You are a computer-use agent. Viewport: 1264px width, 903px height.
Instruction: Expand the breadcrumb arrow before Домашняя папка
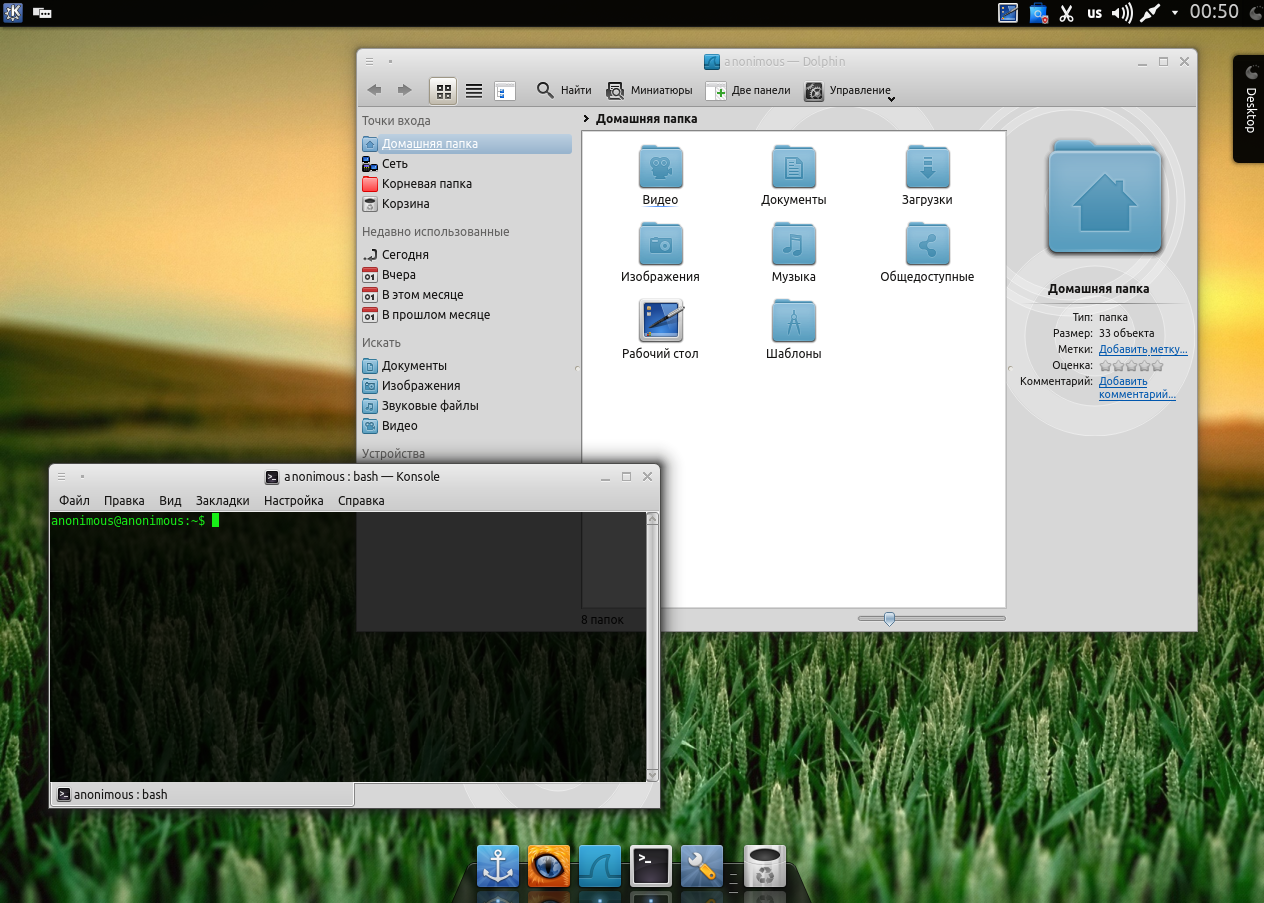point(586,119)
